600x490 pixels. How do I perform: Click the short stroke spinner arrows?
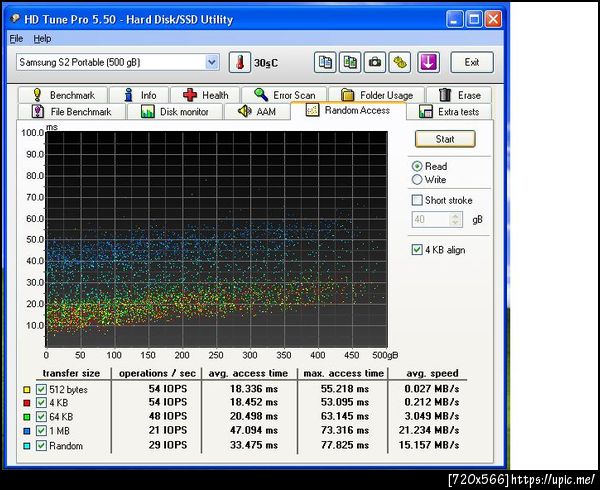pyautogui.click(x=455, y=219)
